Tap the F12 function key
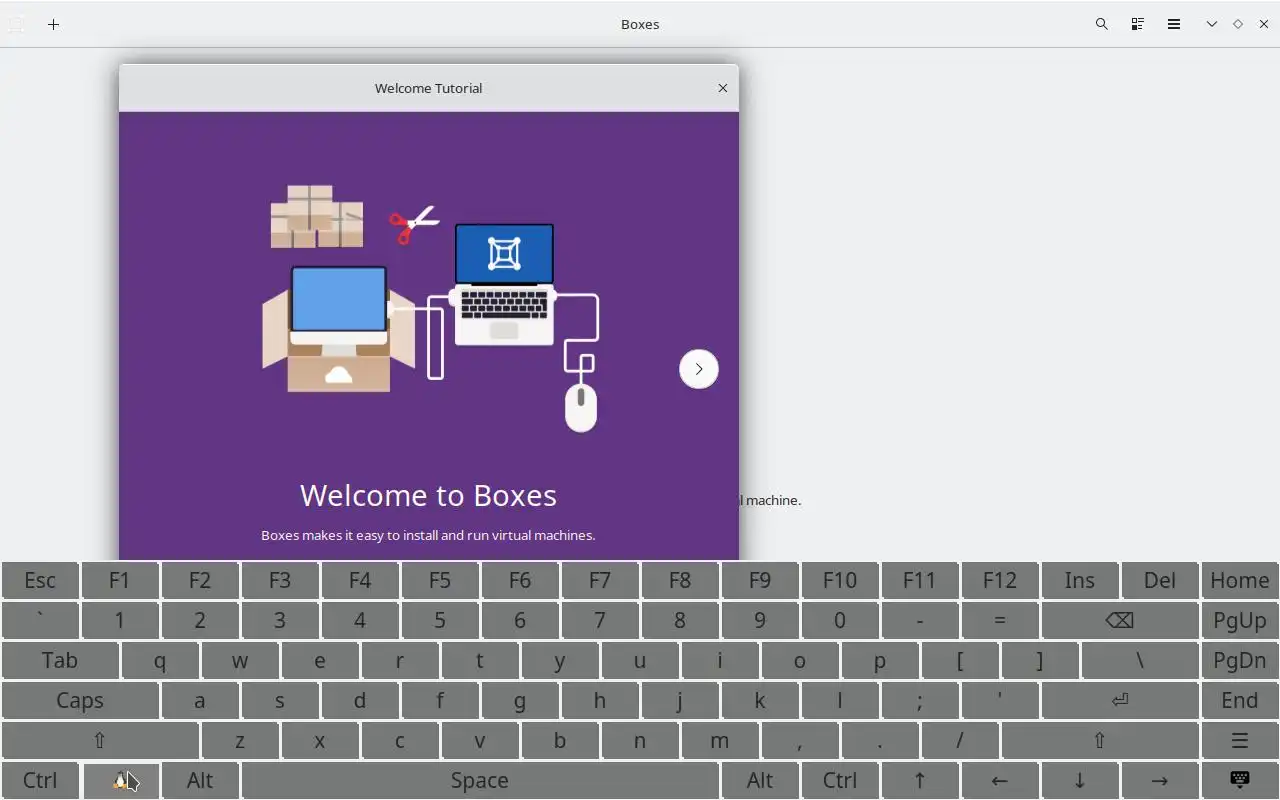Viewport: 1280px width, 800px height. coord(1000,580)
